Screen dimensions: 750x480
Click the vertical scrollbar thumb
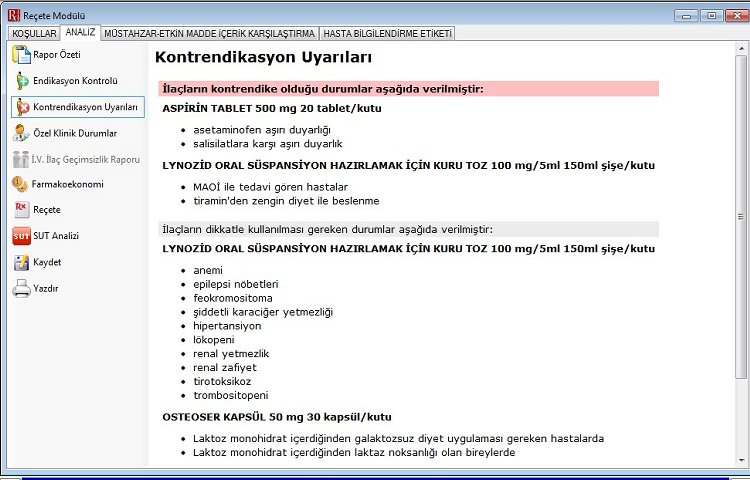tap(741, 217)
